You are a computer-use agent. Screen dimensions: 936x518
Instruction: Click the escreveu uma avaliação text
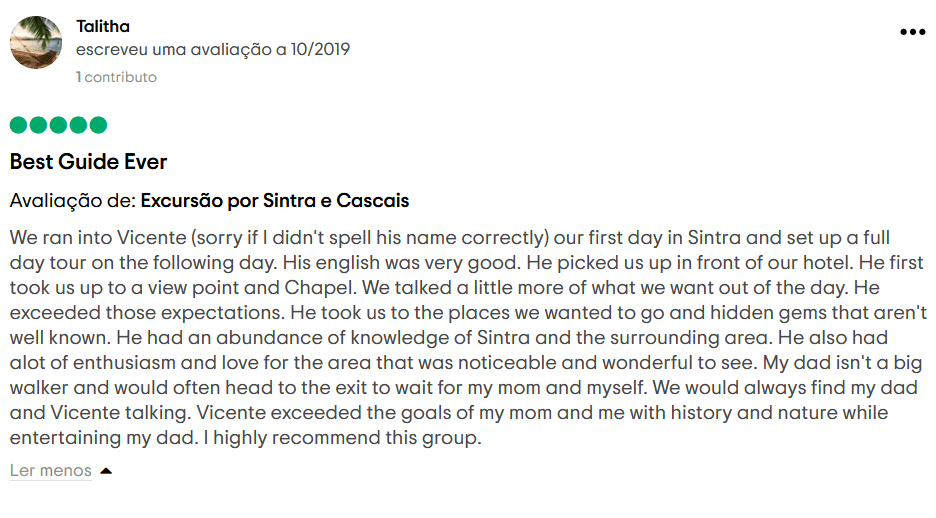174,50
